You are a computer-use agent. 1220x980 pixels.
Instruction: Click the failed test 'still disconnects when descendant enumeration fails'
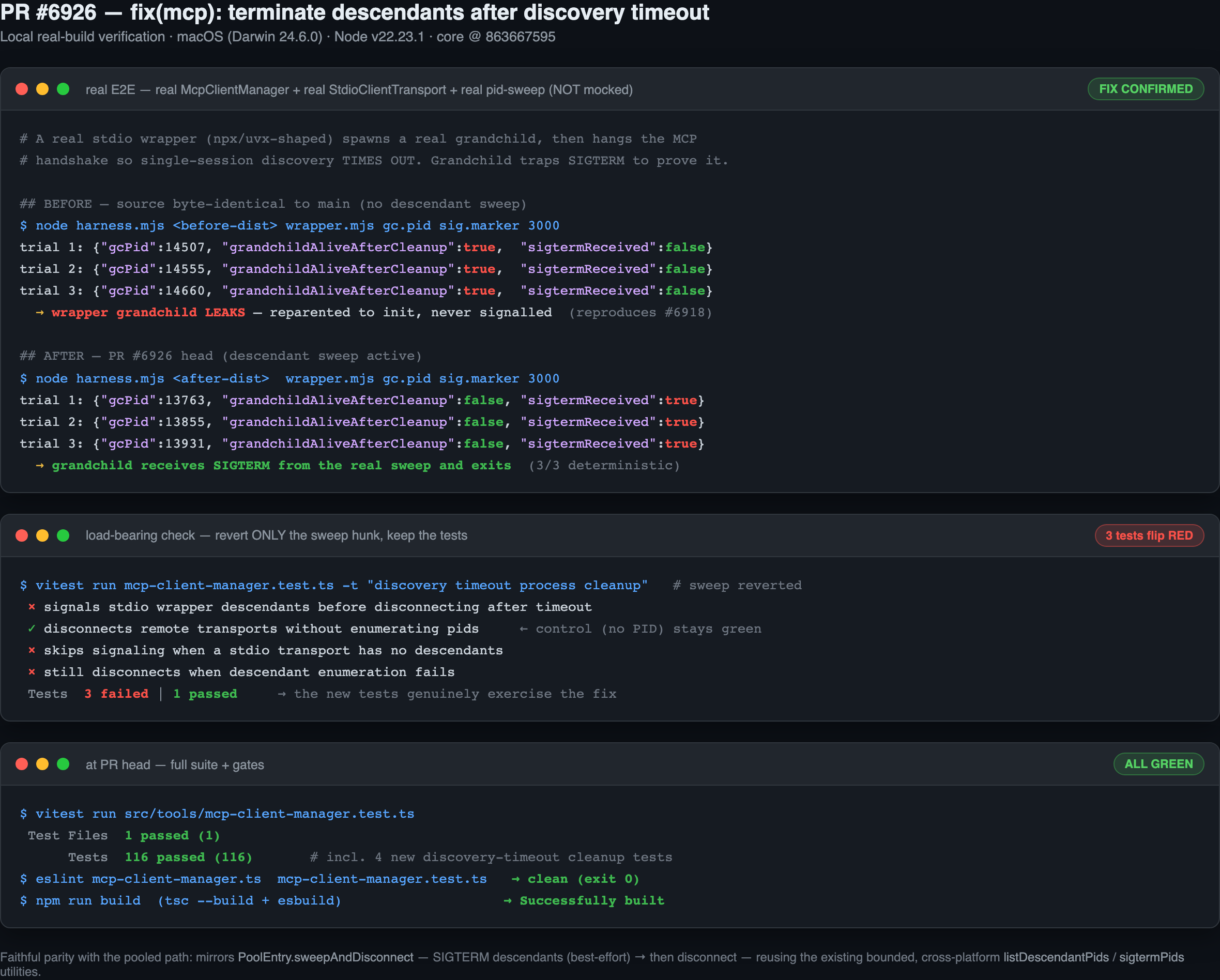point(241,672)
